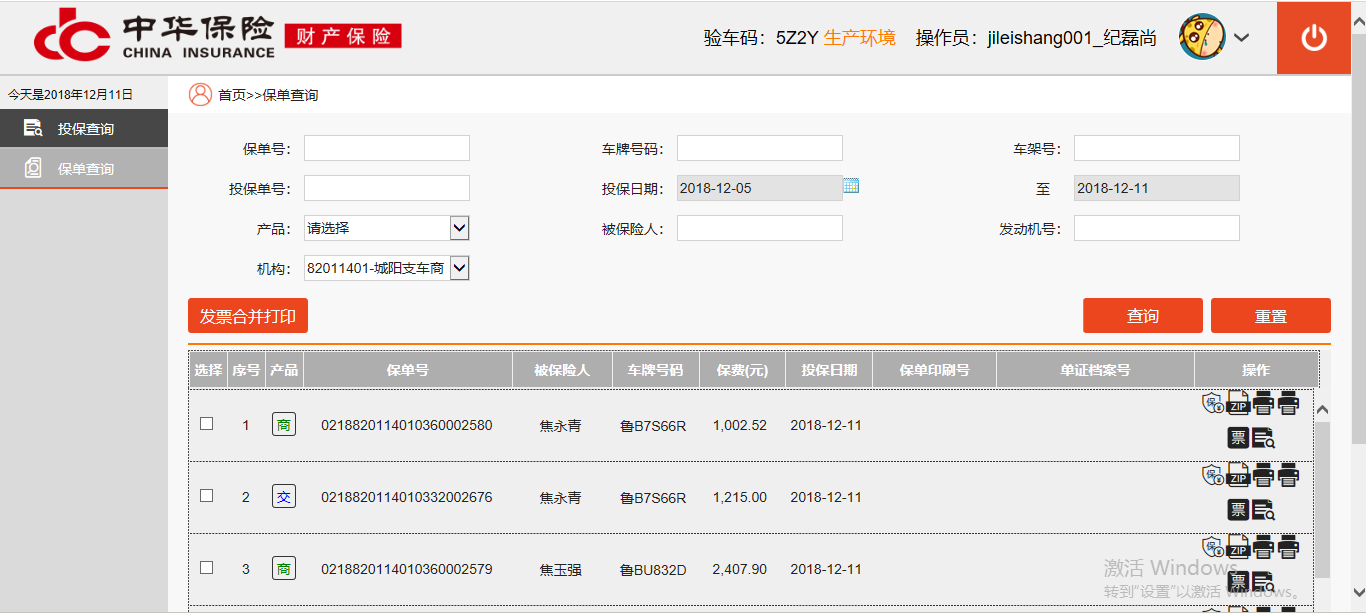1366x614 pixels.
Task: Click the 被保险人 input field
Action: click(x=760, y=228)
